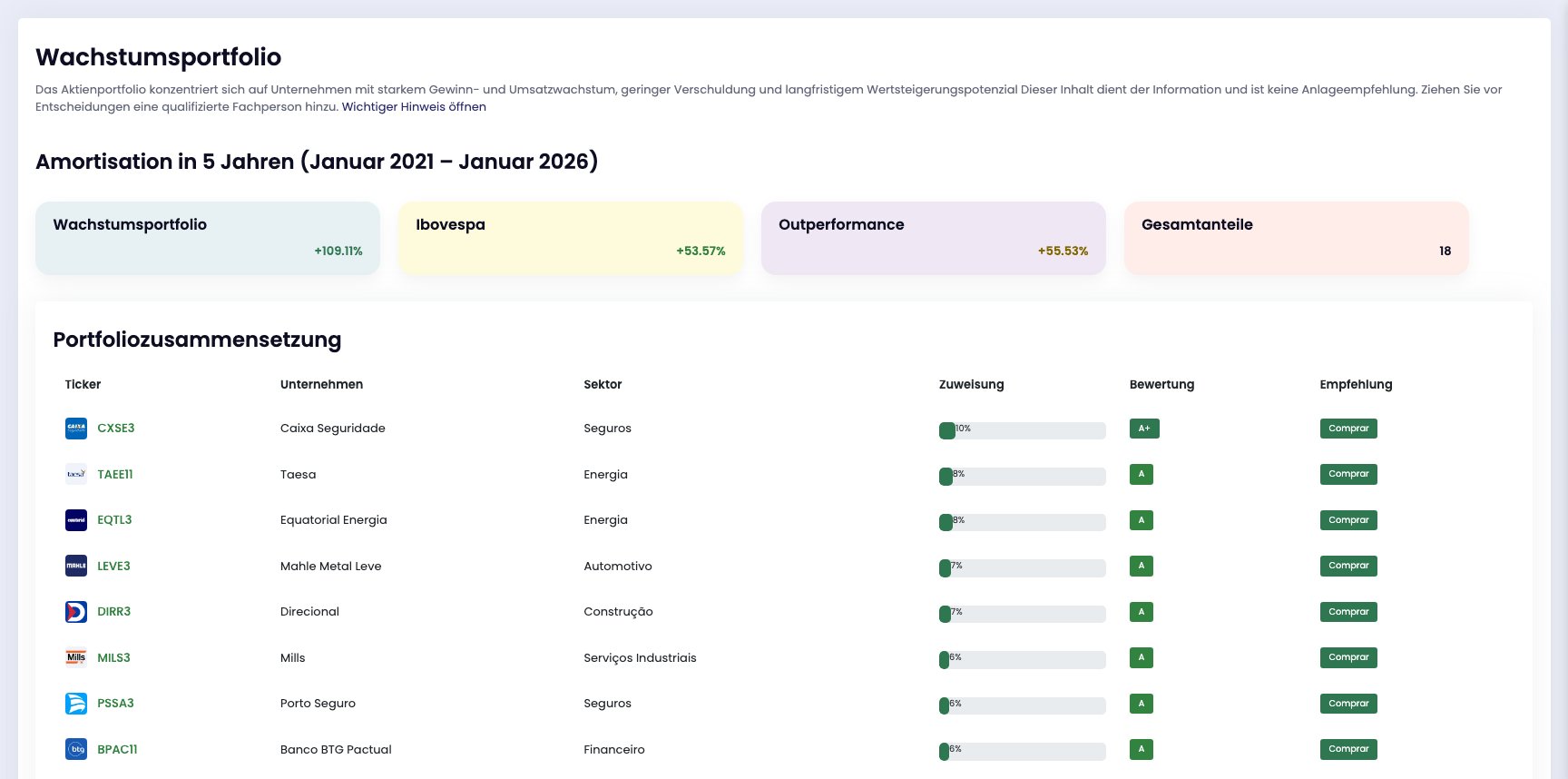
Task: Click Comprar button for Mahle Metal Leve
Action: [x=1348, y=566]
